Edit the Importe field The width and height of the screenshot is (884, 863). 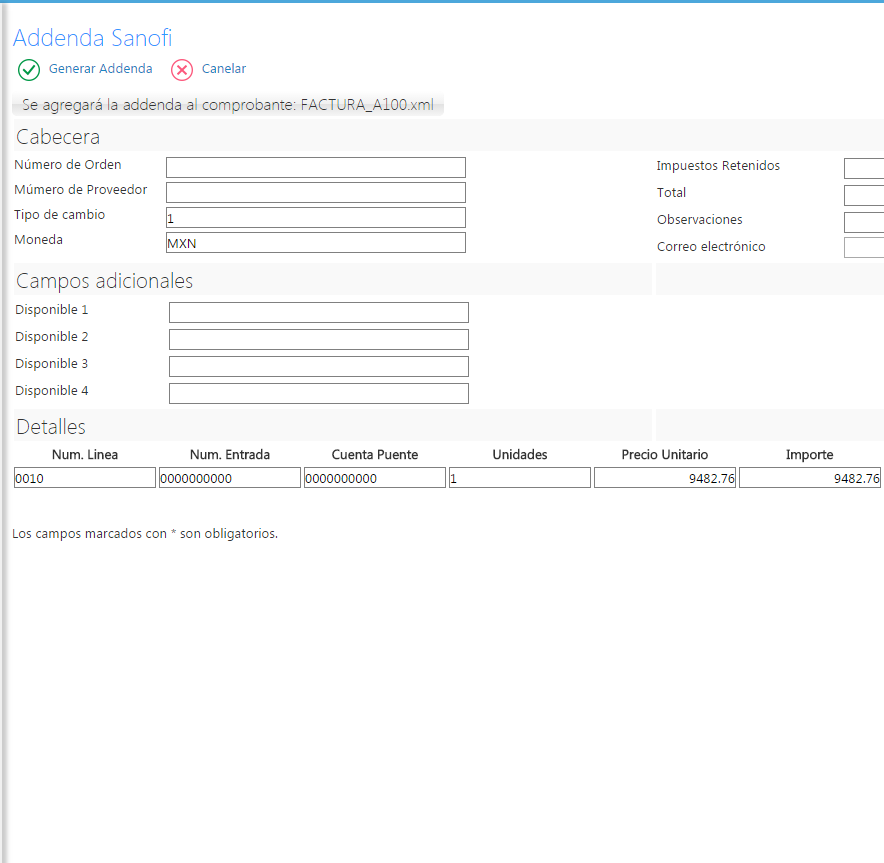click(x=810, y=477)
